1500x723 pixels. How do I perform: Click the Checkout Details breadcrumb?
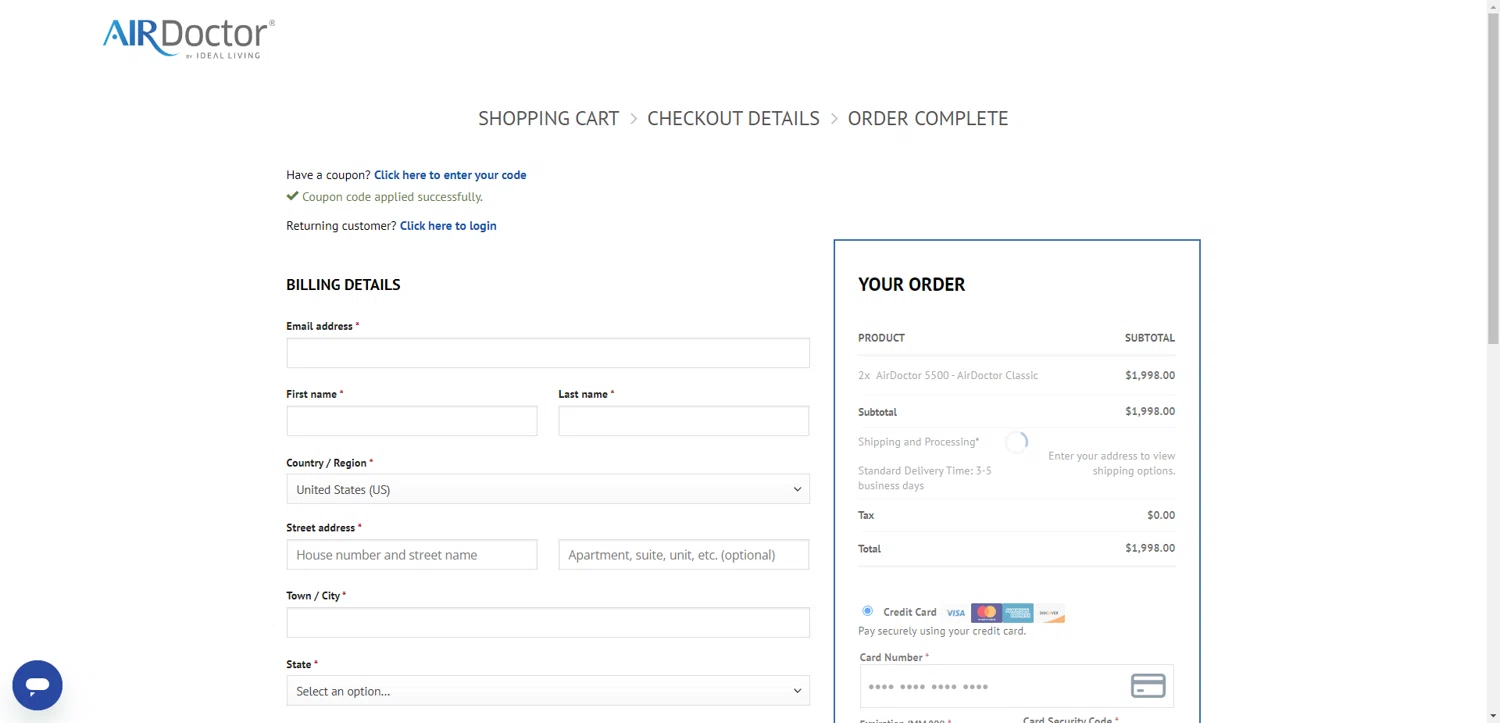733,118
